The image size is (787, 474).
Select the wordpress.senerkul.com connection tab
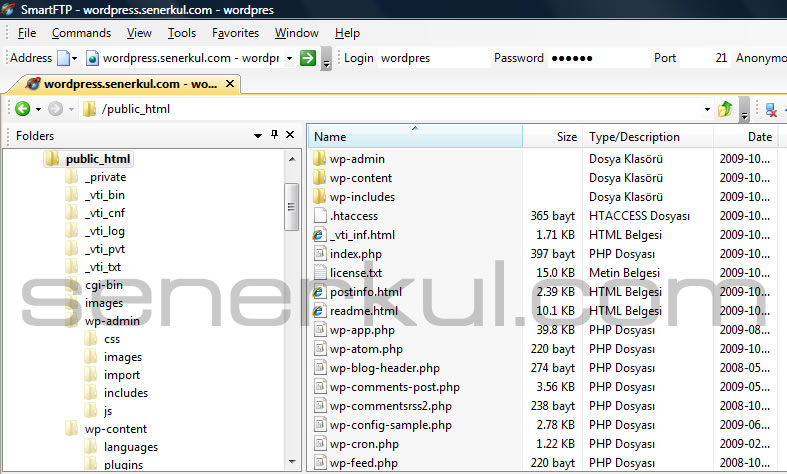click(x=123, y=84)
